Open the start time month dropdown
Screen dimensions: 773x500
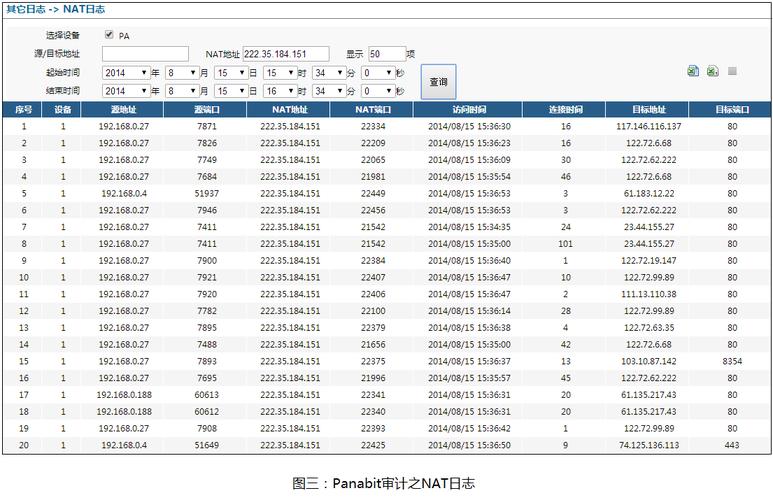(x=182, y=73)
